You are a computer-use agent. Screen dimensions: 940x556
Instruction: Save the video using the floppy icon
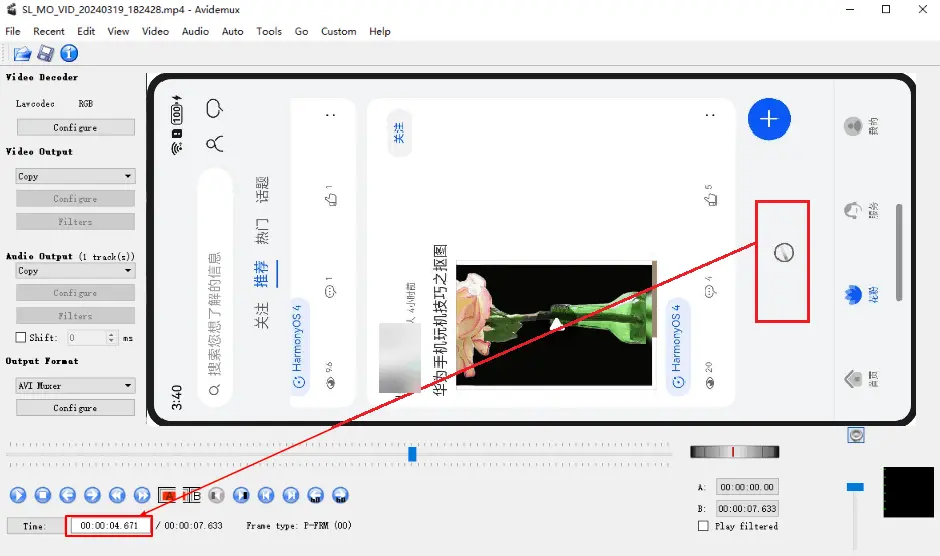click(x=46, y=53)
